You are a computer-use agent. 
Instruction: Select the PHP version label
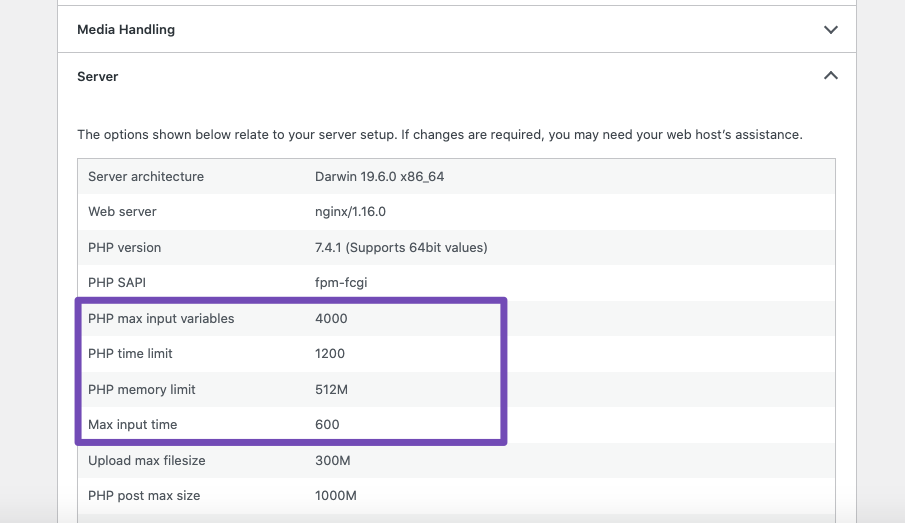(125, 248)
